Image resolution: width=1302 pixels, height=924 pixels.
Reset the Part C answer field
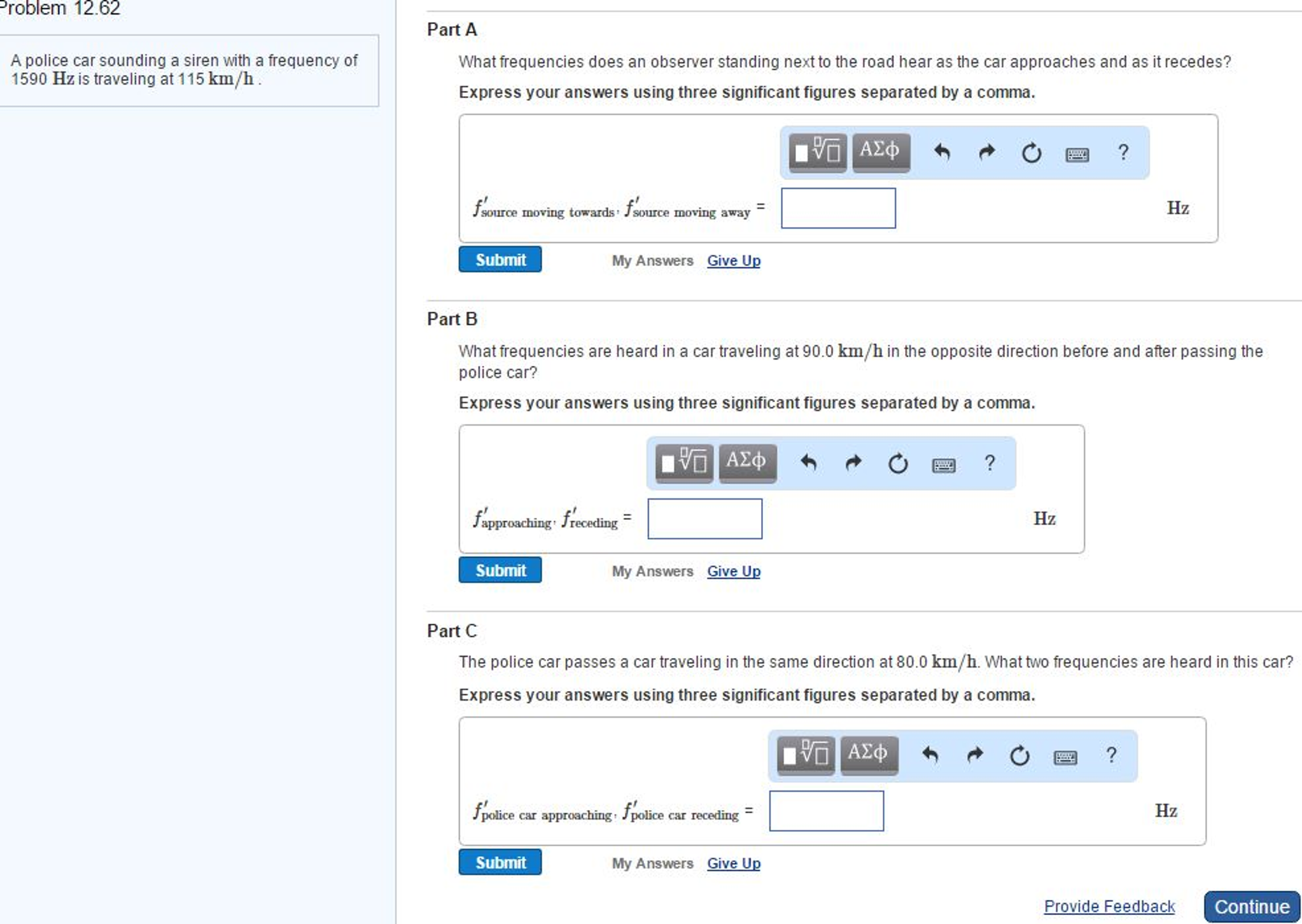(1019, 755)
